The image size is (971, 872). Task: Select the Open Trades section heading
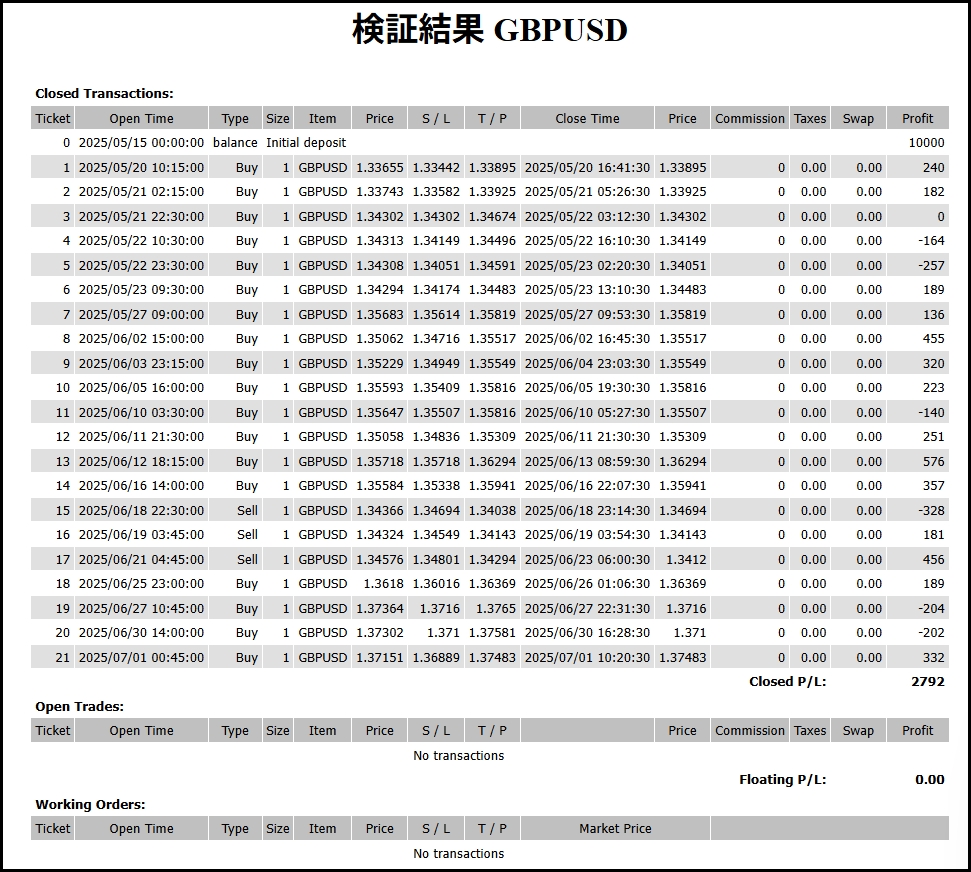click(x=79, y=706)
